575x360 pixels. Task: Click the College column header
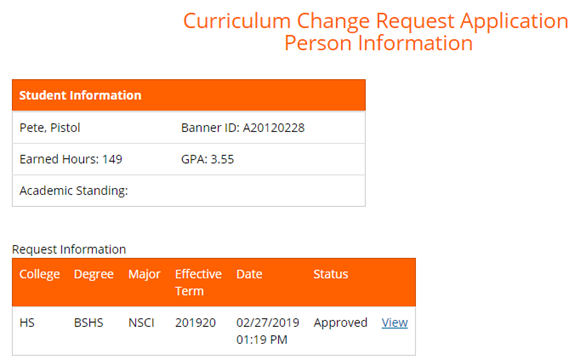tap(40, 274)
